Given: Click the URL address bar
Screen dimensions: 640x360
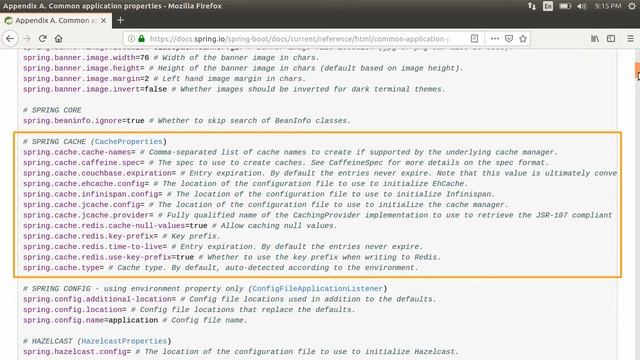Looking at the screenshot, I should click(x=300, y=39).
